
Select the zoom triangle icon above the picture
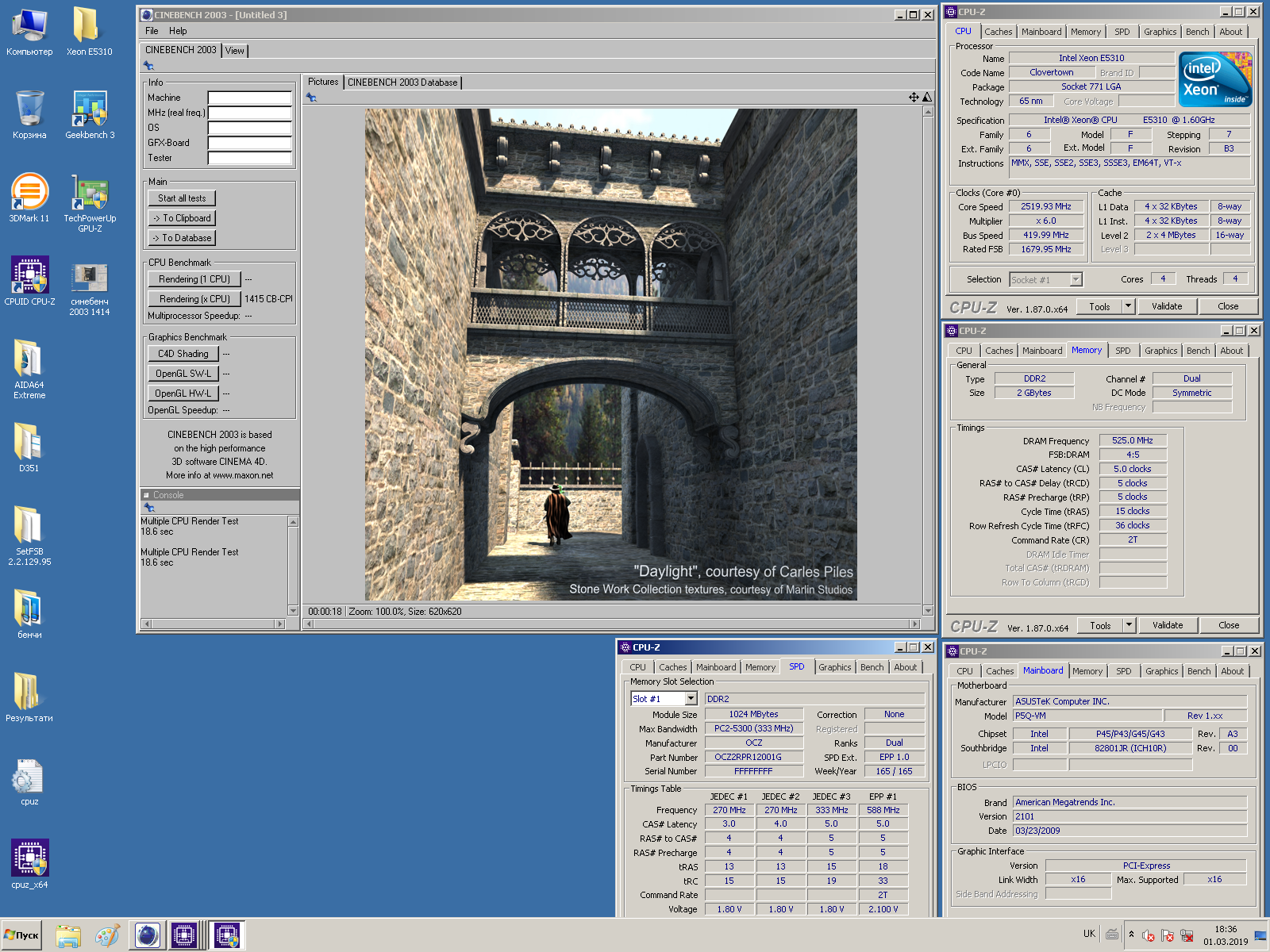pyautogui.click(x=926, y=97)
